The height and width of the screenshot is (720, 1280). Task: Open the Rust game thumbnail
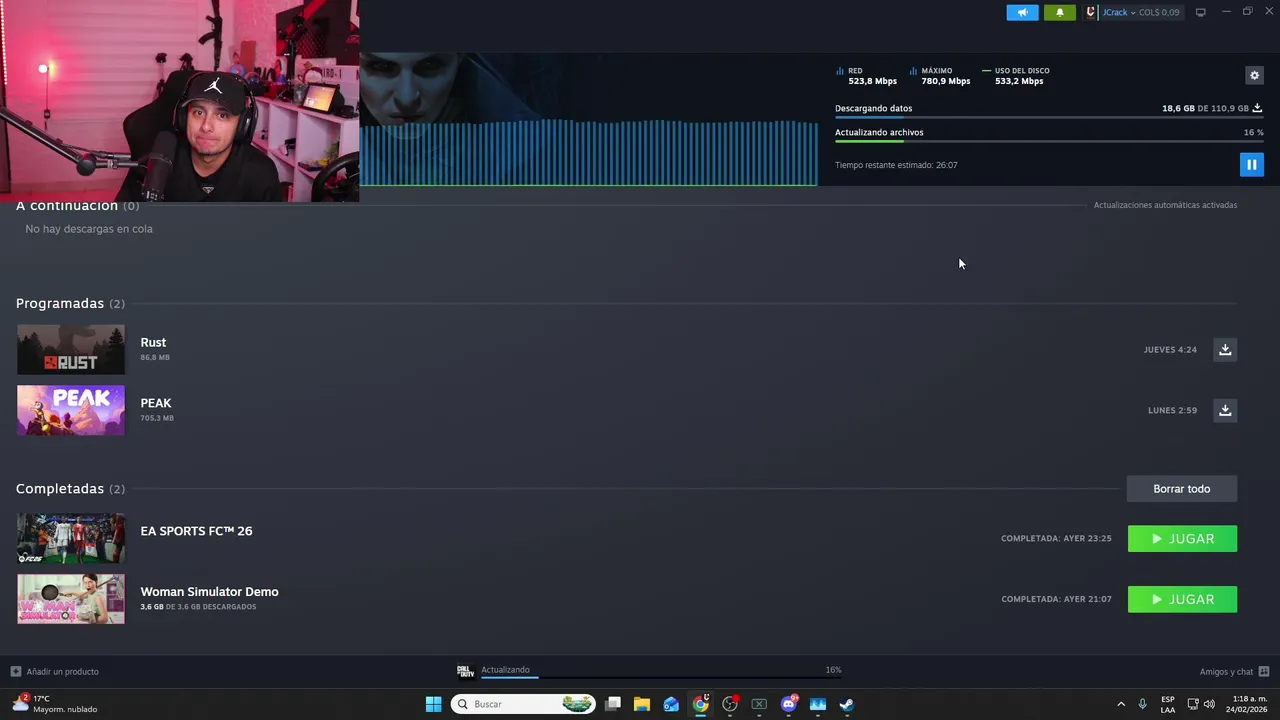[71, 350]
